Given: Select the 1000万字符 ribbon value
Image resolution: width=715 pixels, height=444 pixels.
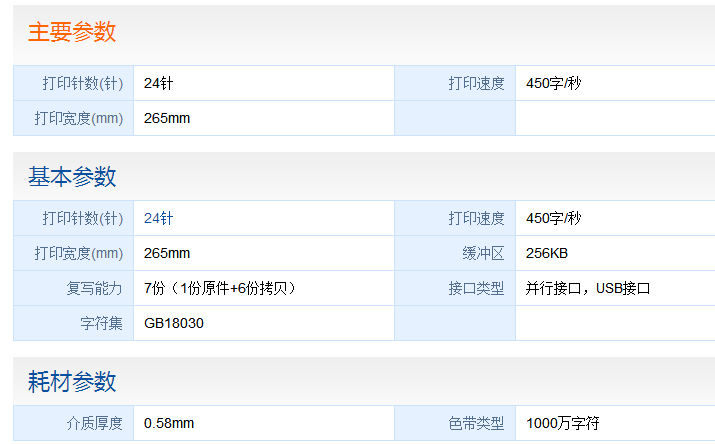Looking at the screenshot, I should pyautogui.click(x=562, y=423).
